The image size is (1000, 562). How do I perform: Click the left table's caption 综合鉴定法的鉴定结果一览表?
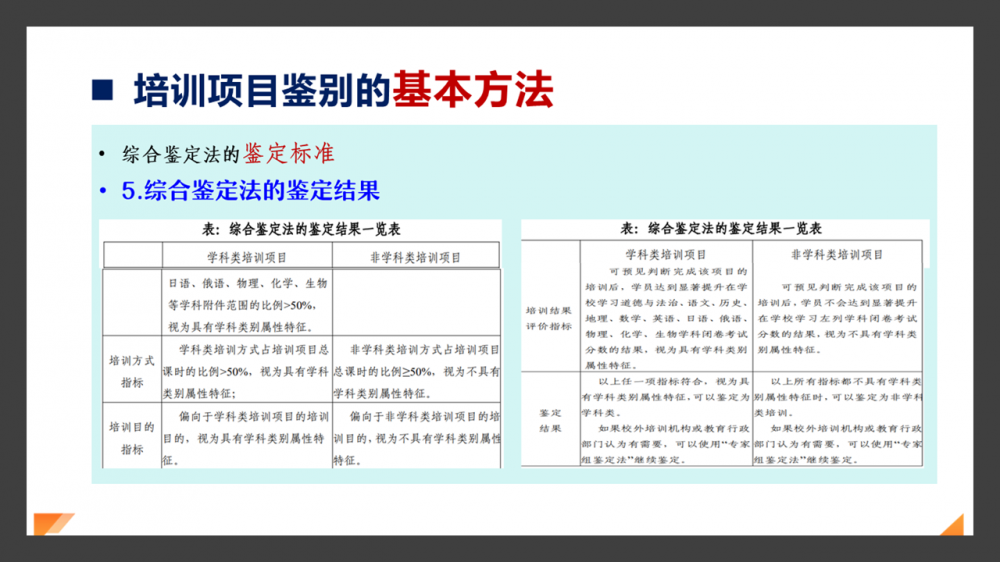300,229
